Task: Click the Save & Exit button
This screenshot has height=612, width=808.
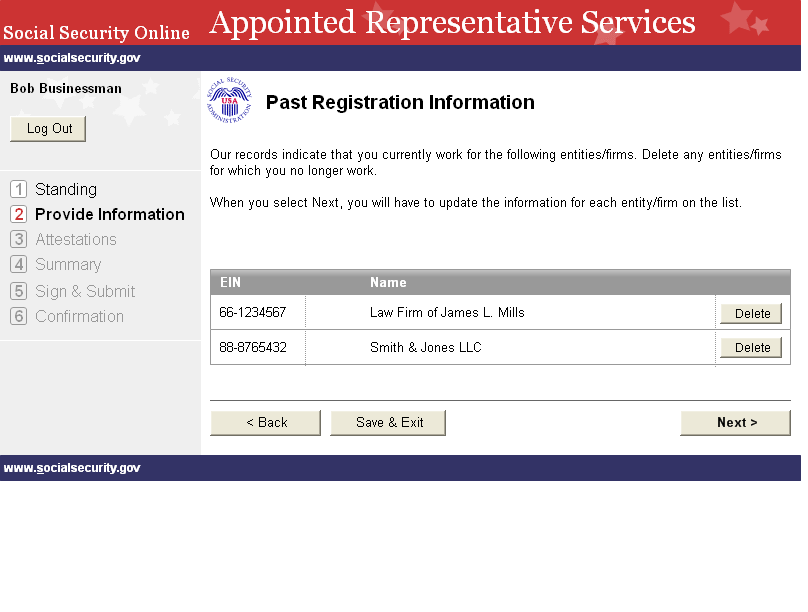Action: point(388,423)
